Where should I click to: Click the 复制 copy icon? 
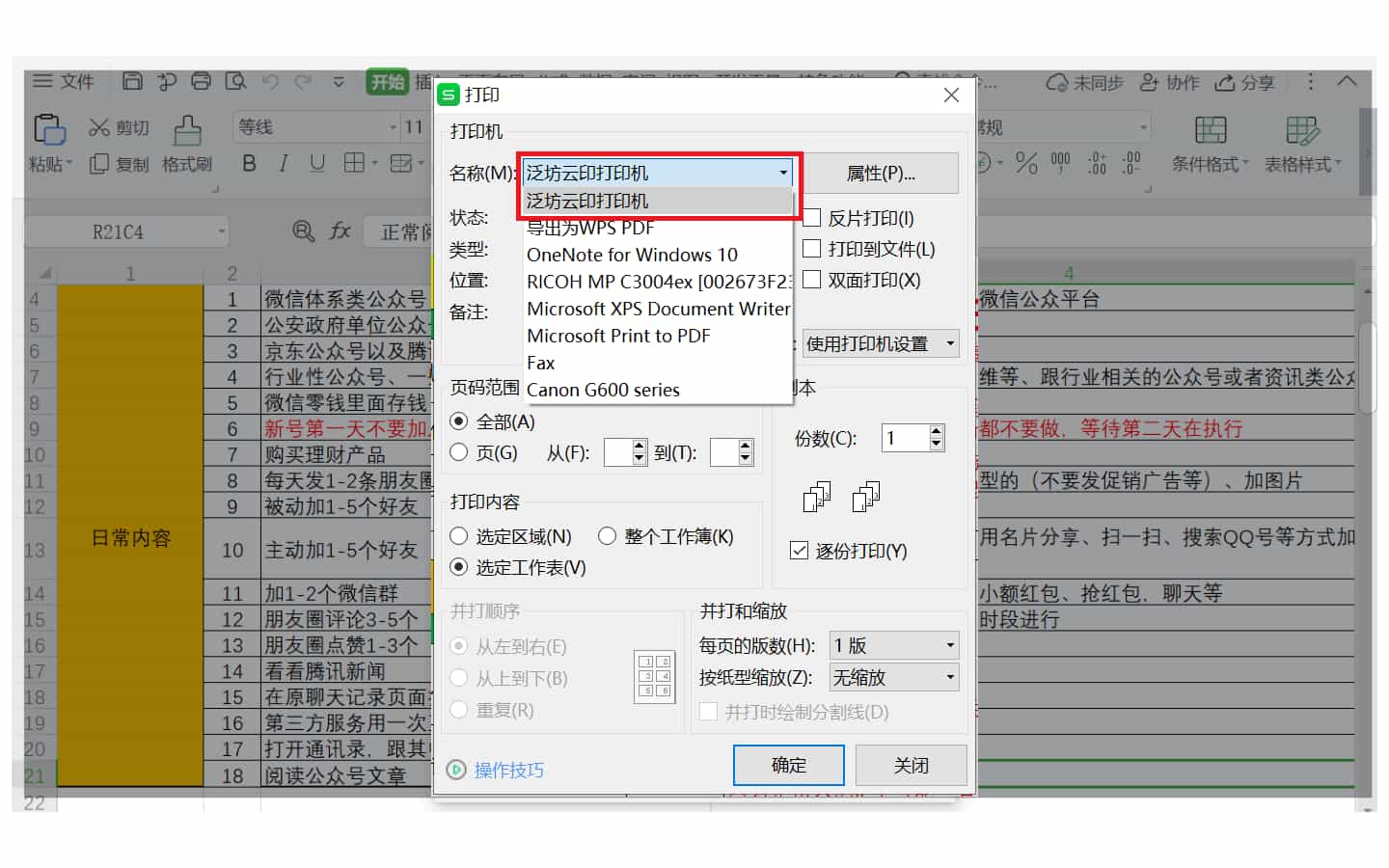tap(98, 165)
